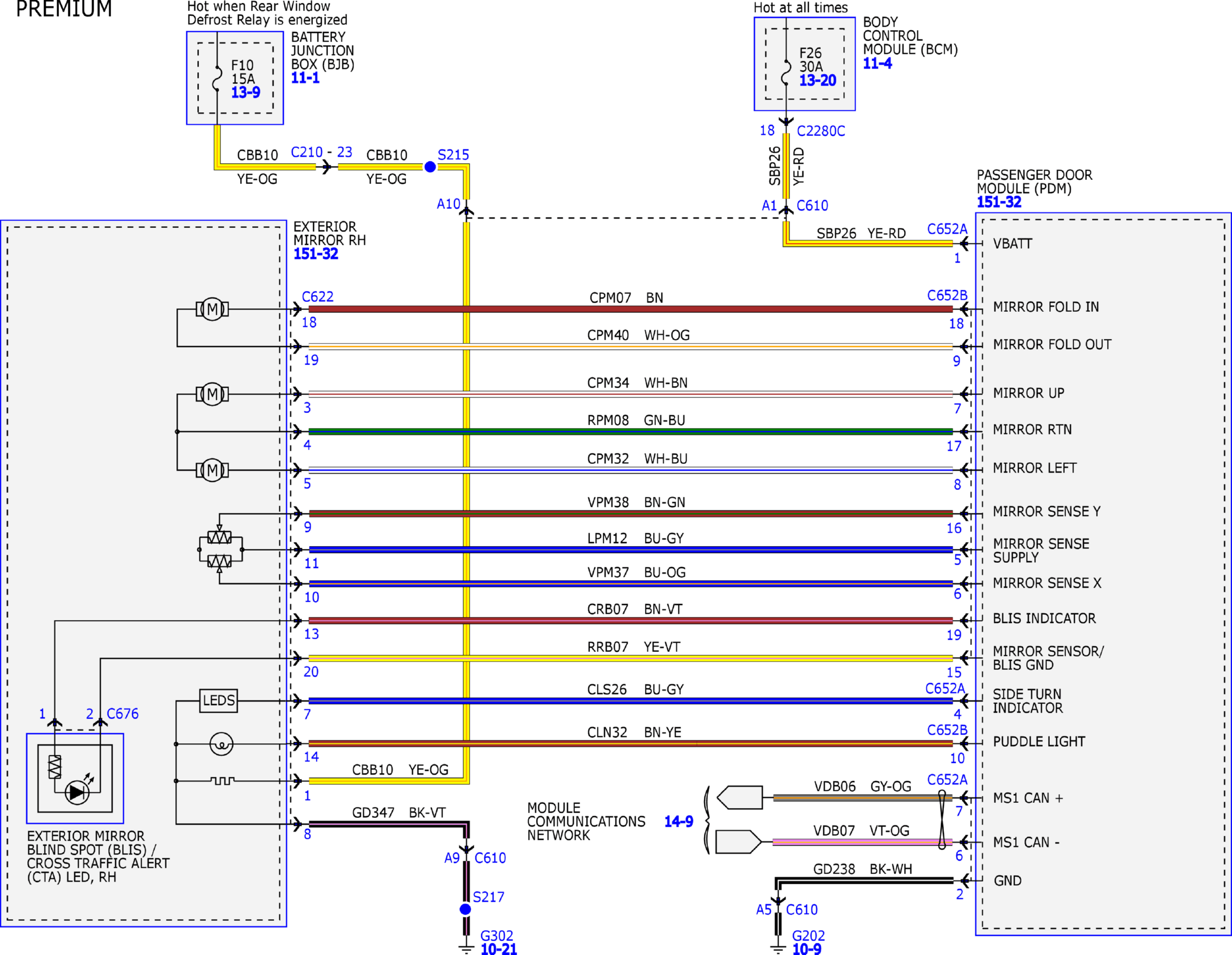Click the MIRROR SENSE Y pin label
Image resolution: width=1232 pixels, height=955 pixels.
pos(1047,511)
